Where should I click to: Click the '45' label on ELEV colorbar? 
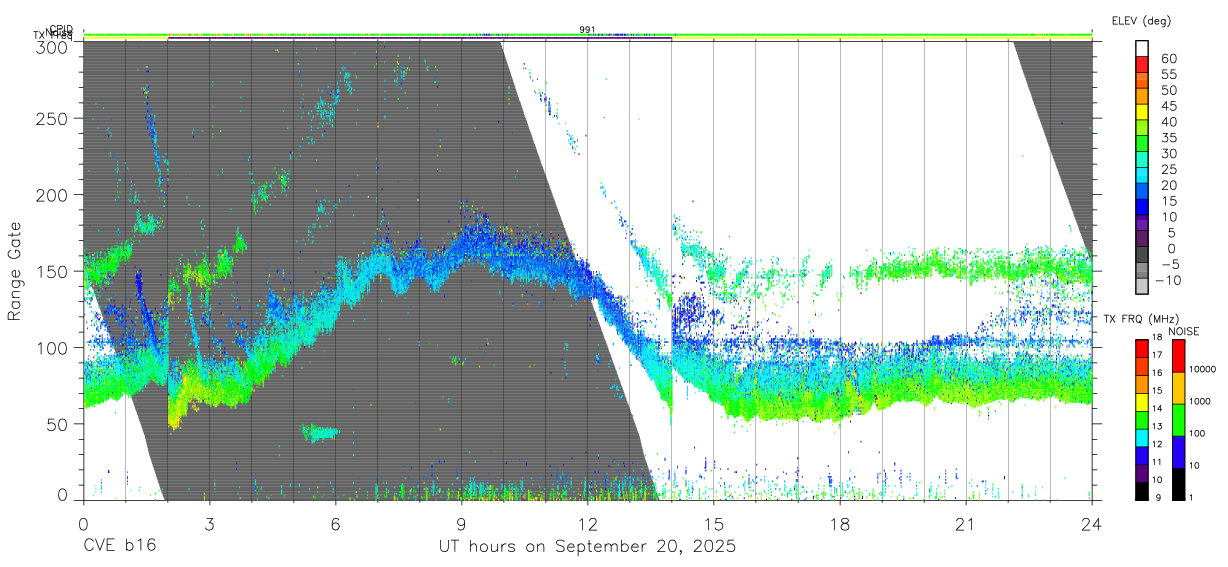coord(1168,106)
